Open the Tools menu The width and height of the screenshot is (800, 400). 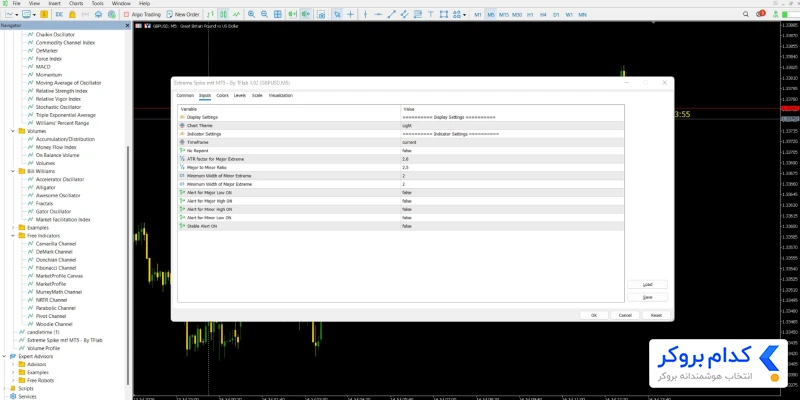pos(97,3)
